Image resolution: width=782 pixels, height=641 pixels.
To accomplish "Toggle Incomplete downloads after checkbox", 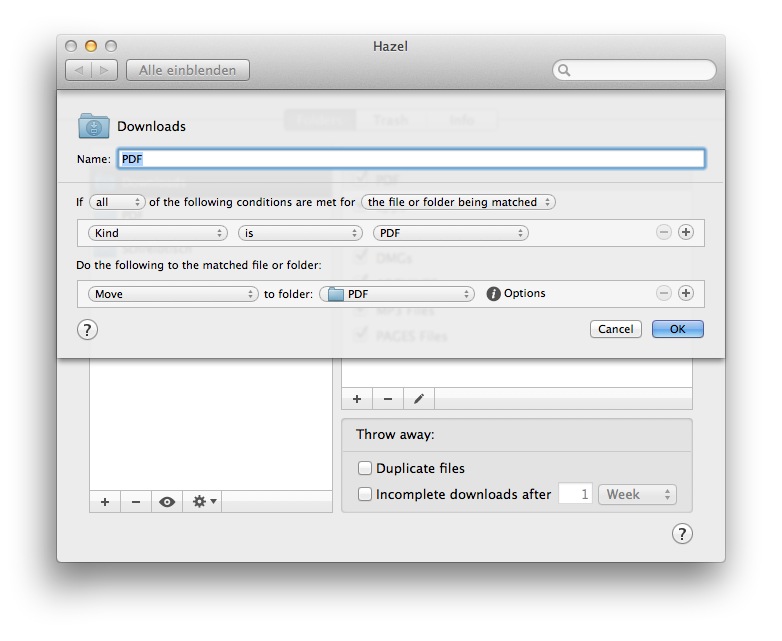I will [x=365, y=494].
